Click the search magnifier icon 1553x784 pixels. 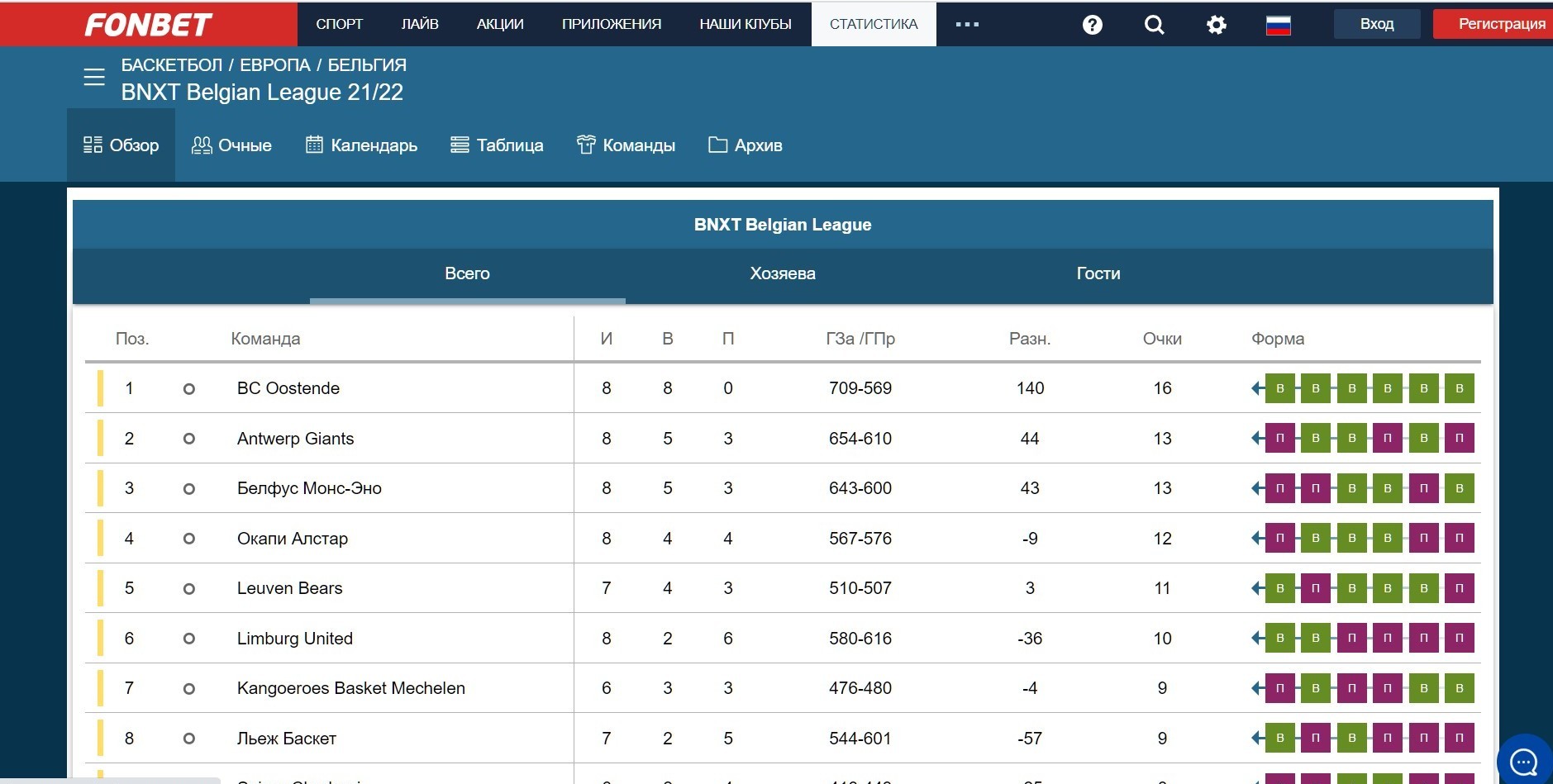1154,25
